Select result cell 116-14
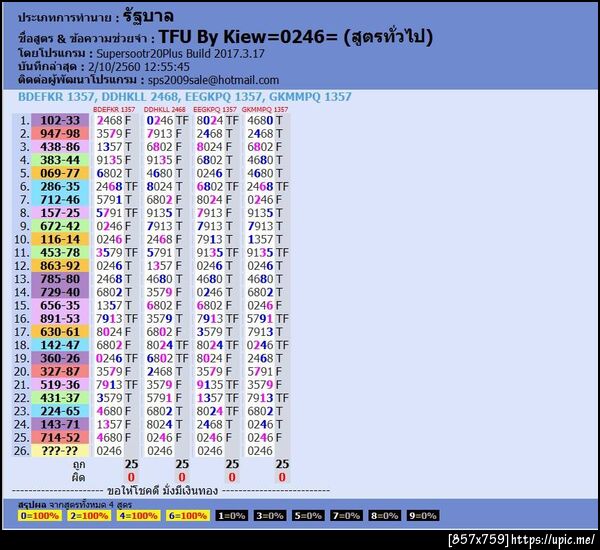The image size is (600, 550). tap(60, 239)
